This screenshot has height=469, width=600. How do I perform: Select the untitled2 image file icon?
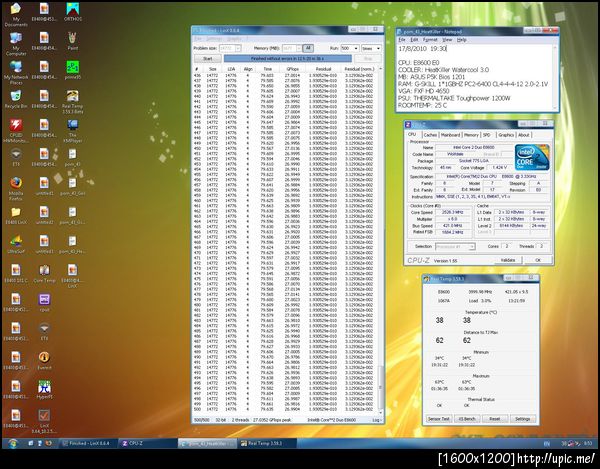44,215
